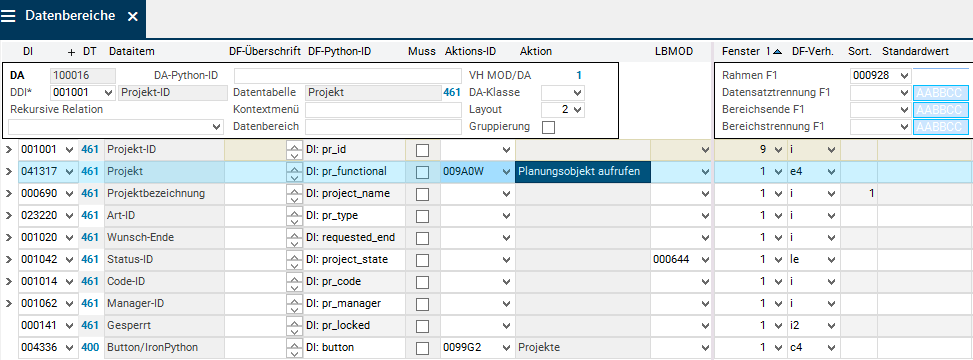Expand the row 041317 Projekt arrow
This screenshot has height=360, width=973.
9,172
